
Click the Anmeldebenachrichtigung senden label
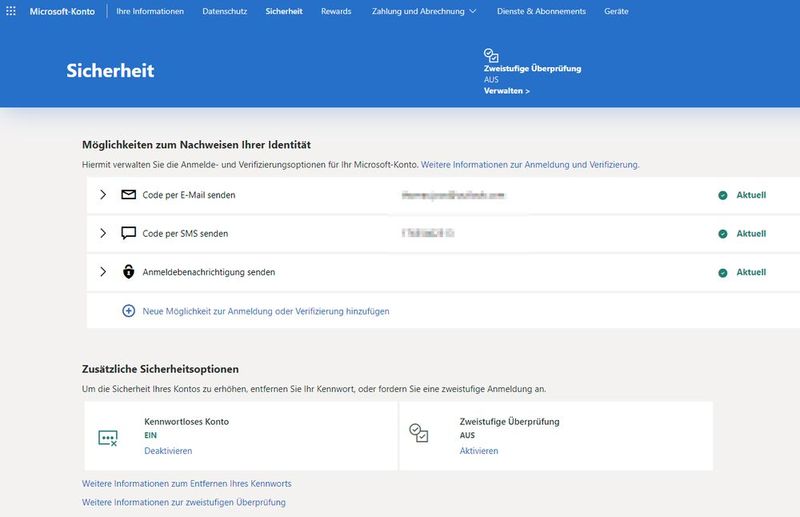pyautogui.click(x=209, y=273)
